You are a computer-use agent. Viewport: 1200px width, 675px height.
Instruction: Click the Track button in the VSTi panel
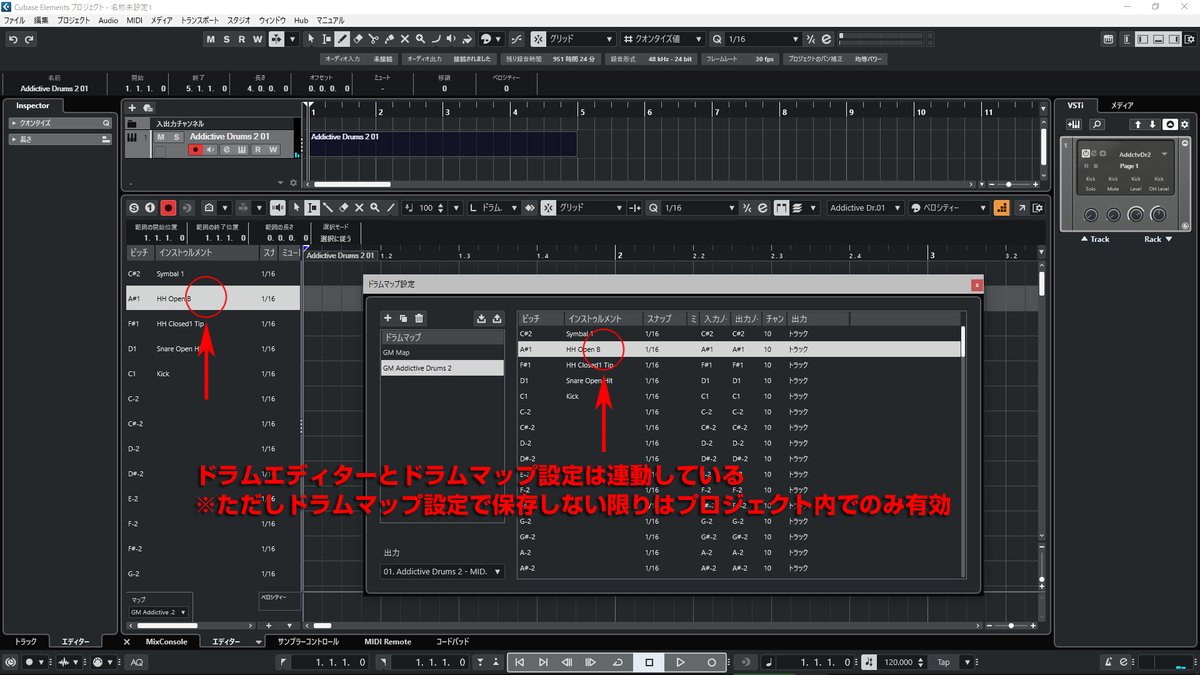click(1095, 239)
